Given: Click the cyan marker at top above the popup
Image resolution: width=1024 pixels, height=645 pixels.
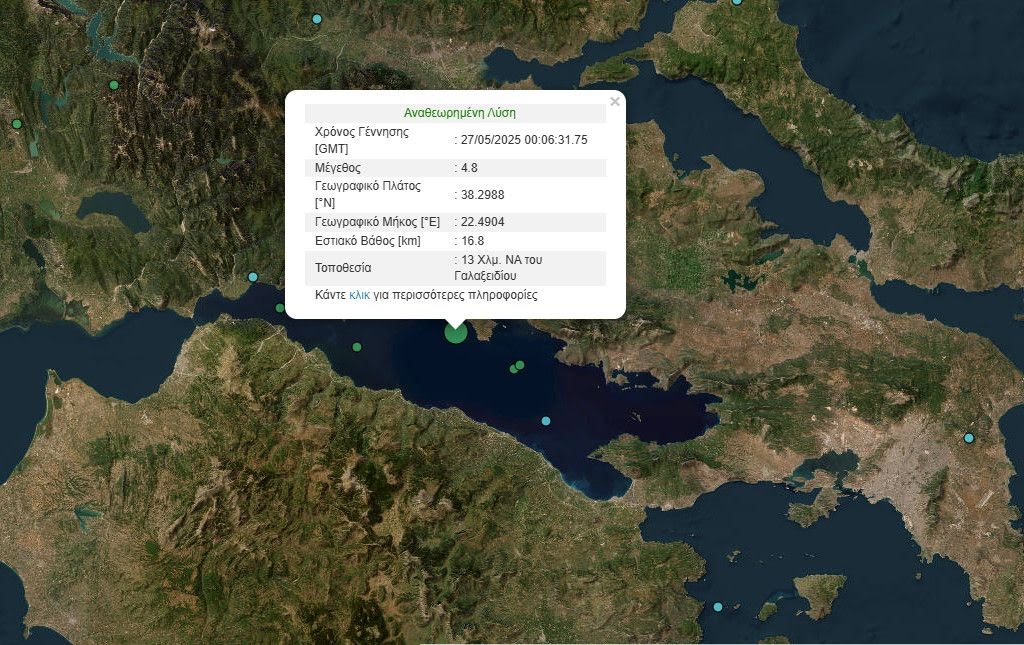Looking at the screenshot, I should coord(317,19).
